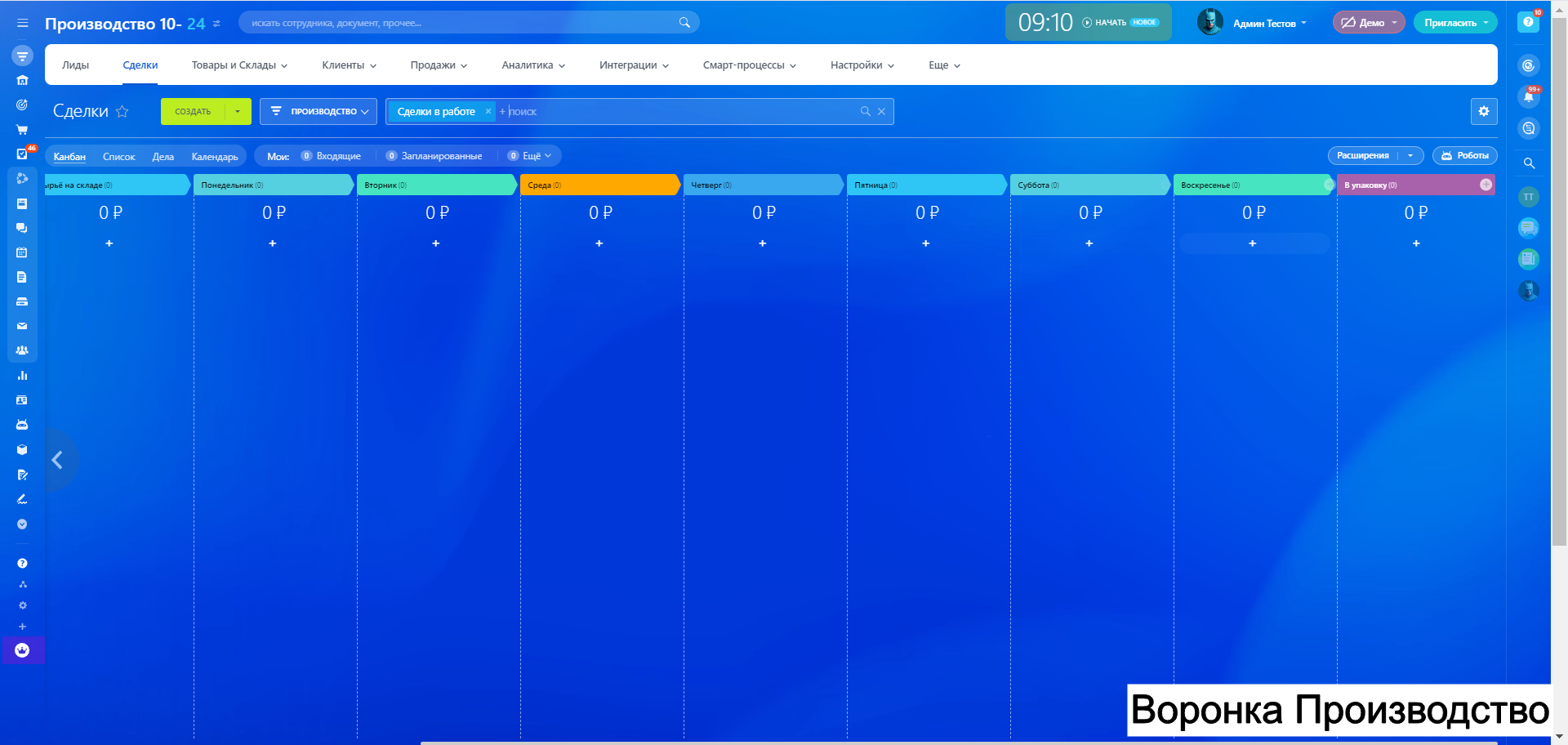Open notifications bell with 99+ badge
1568x745 pixels.
click(x=1529, y=96)
